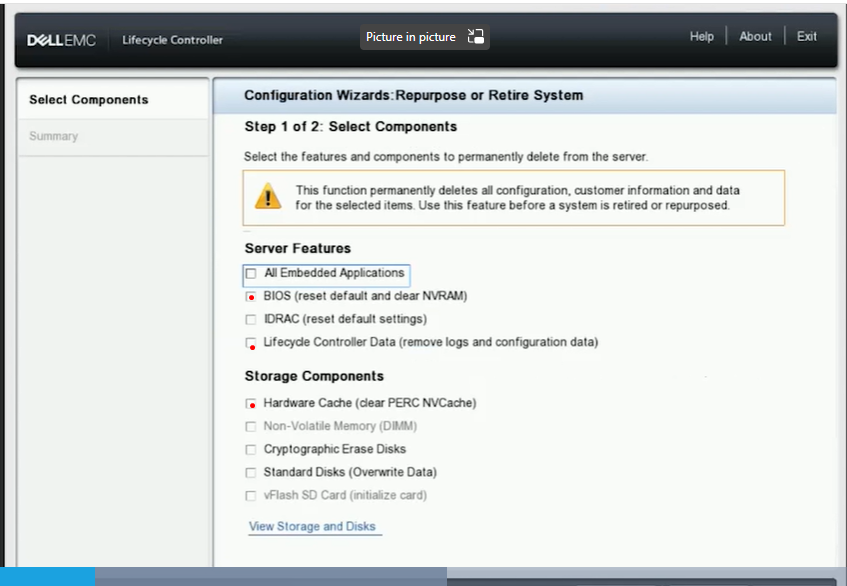Open Help from the top bar
The width and height of the screenshot is (847, 586).
(x=701, y=36)
